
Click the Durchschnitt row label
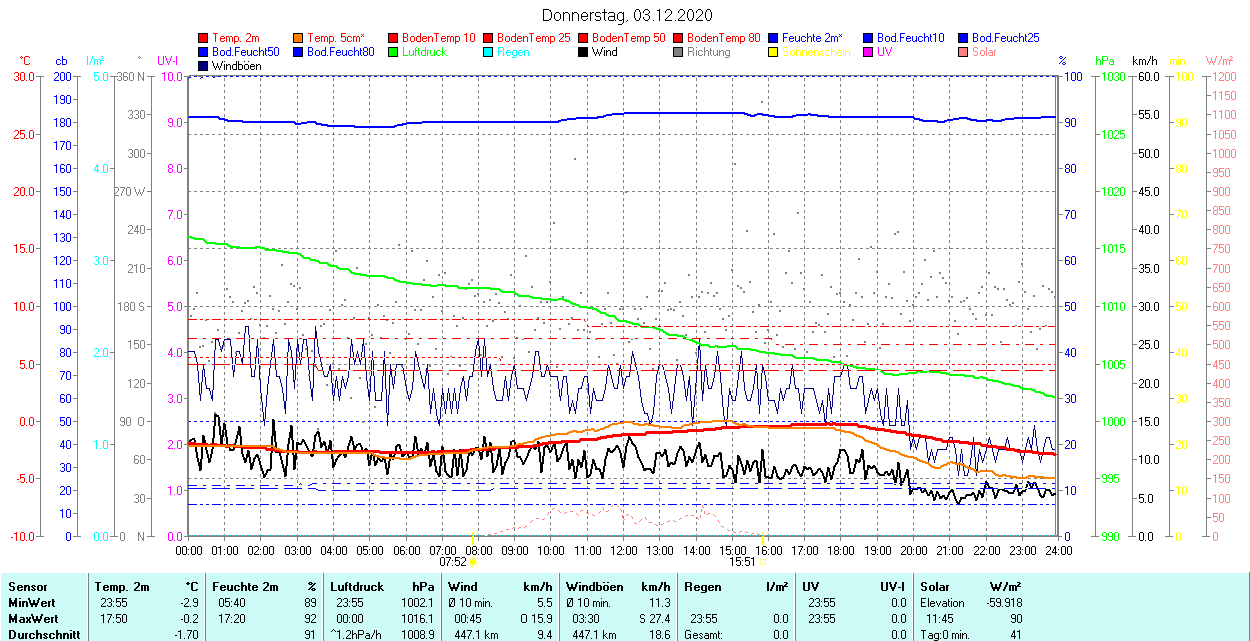(x=41, y=634)
